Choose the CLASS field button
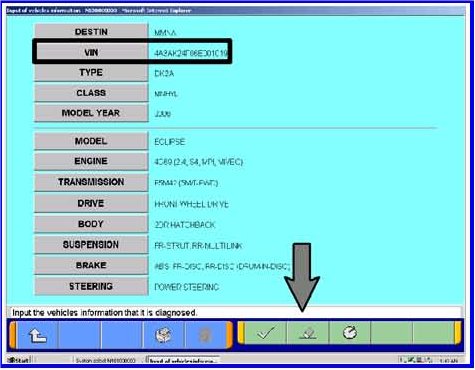 coord(91,93)
